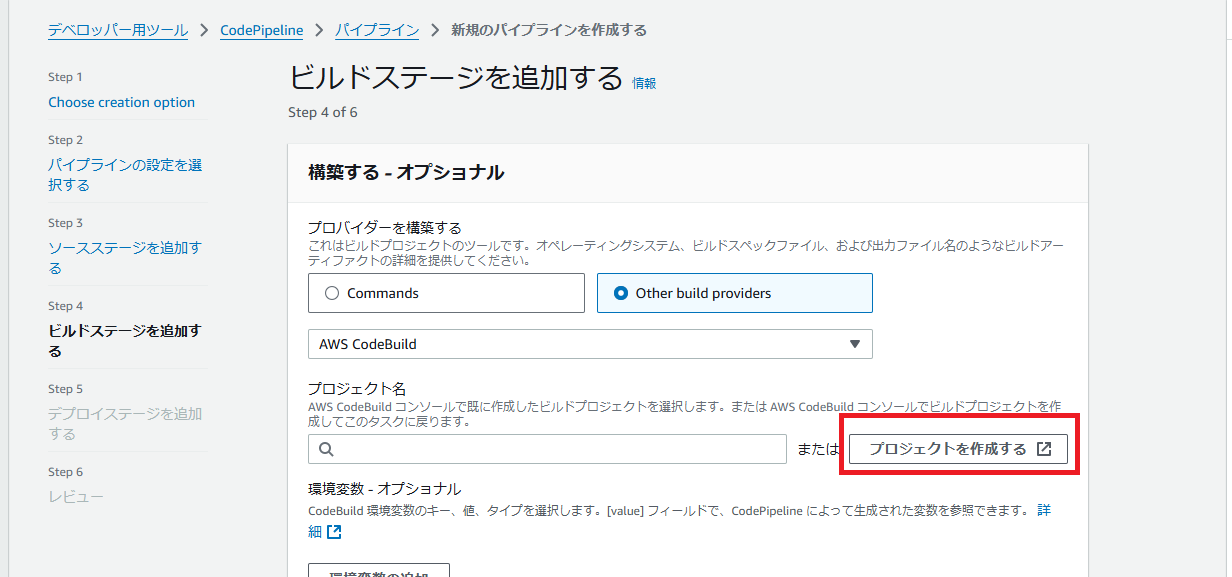The height and width of the screenshot is (577, 1232).
Task: Click the current step ビルドステージを追加する in sidebar
Action: 125,341
